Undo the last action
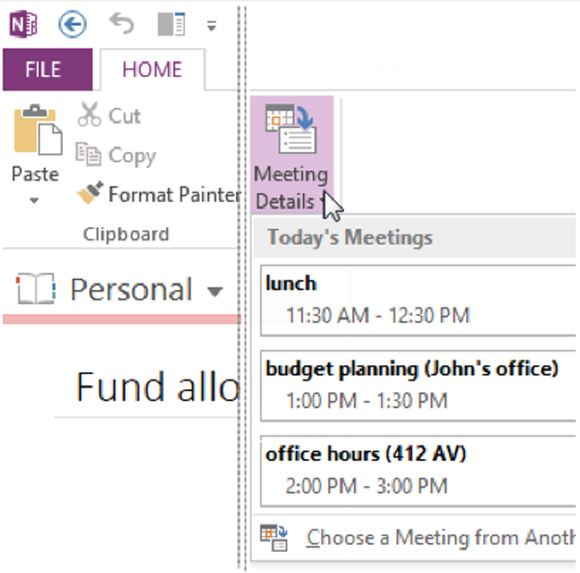The image size is (580, 573). pyautogui.click(x=122, y=24)
